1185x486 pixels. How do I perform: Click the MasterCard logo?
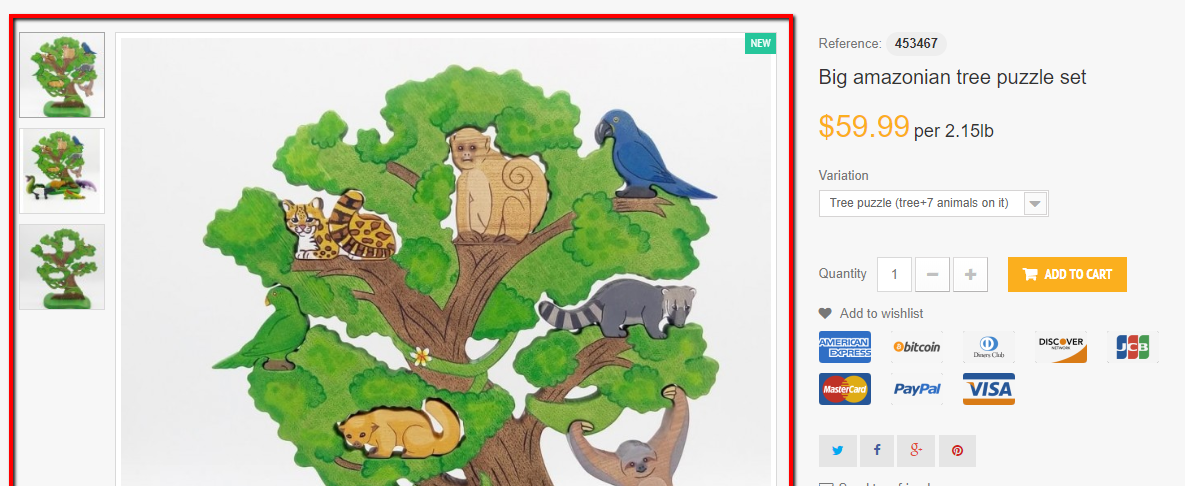point(845,388)
